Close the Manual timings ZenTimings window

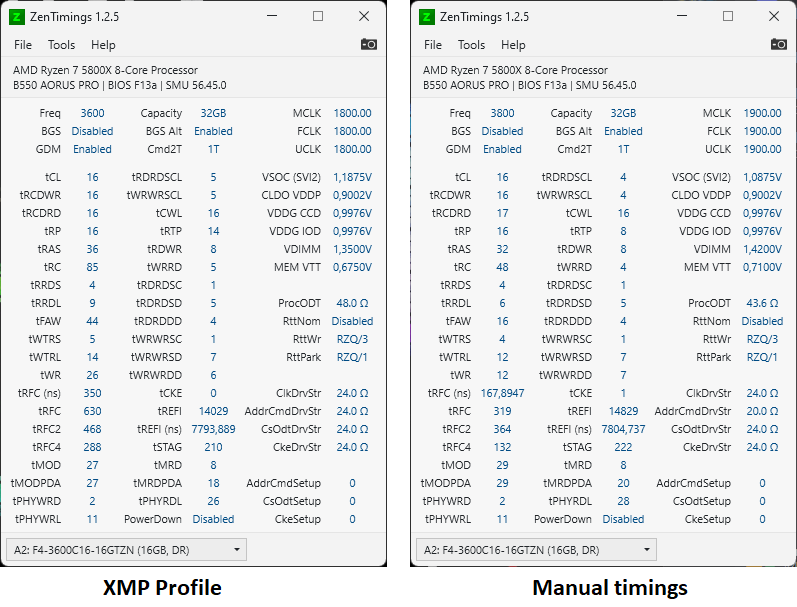(x=774, y=16)
